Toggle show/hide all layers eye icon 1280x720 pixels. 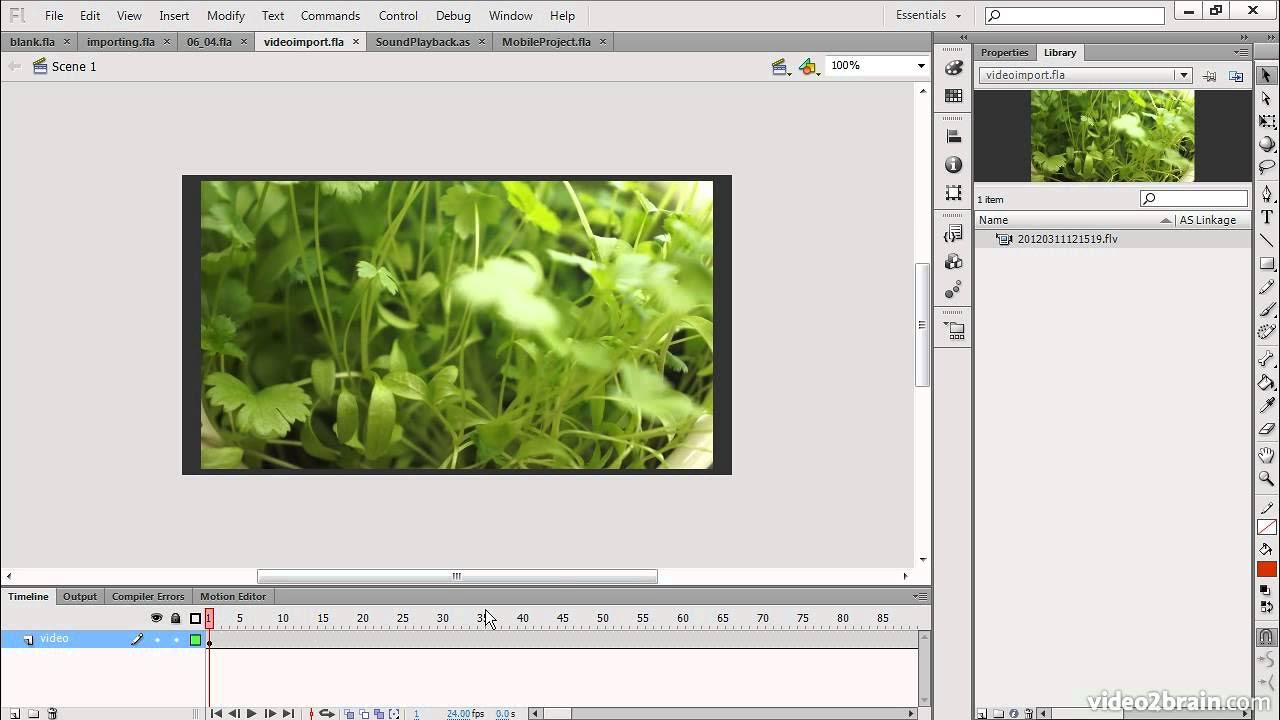click(157, 618)
